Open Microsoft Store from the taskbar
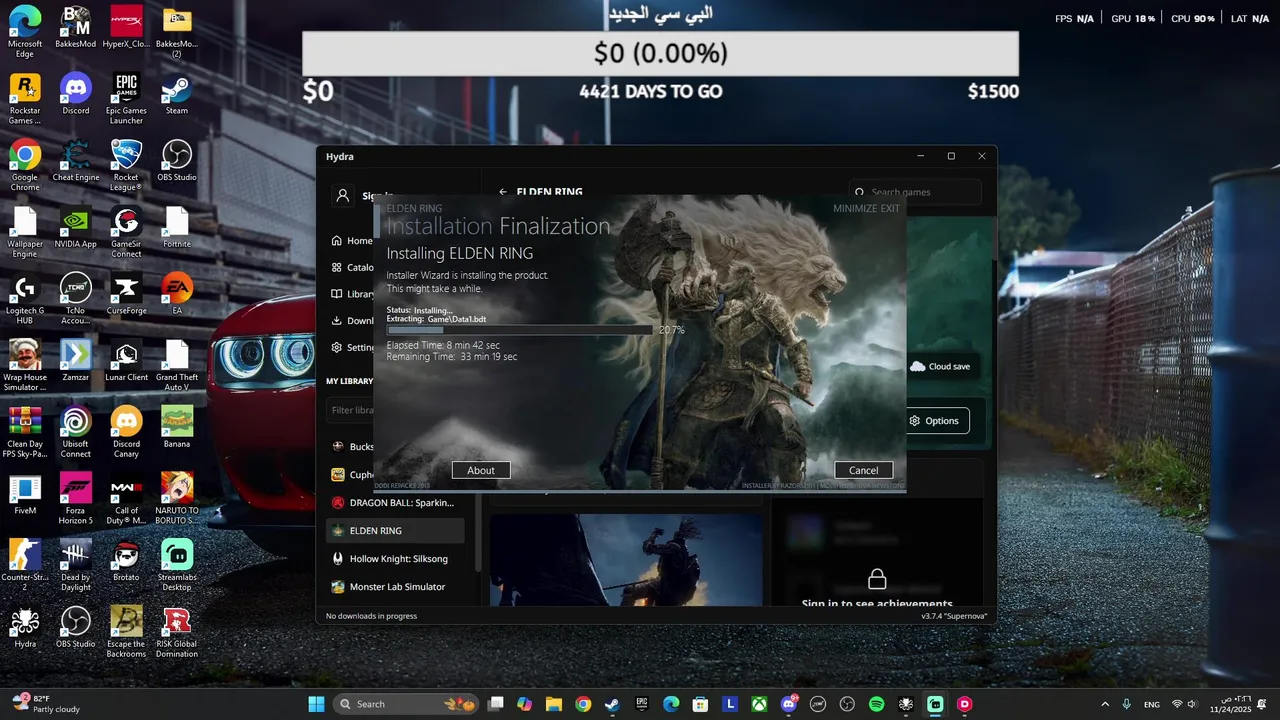This screenshot has width=1280, height=720. (x=701, y=704)
